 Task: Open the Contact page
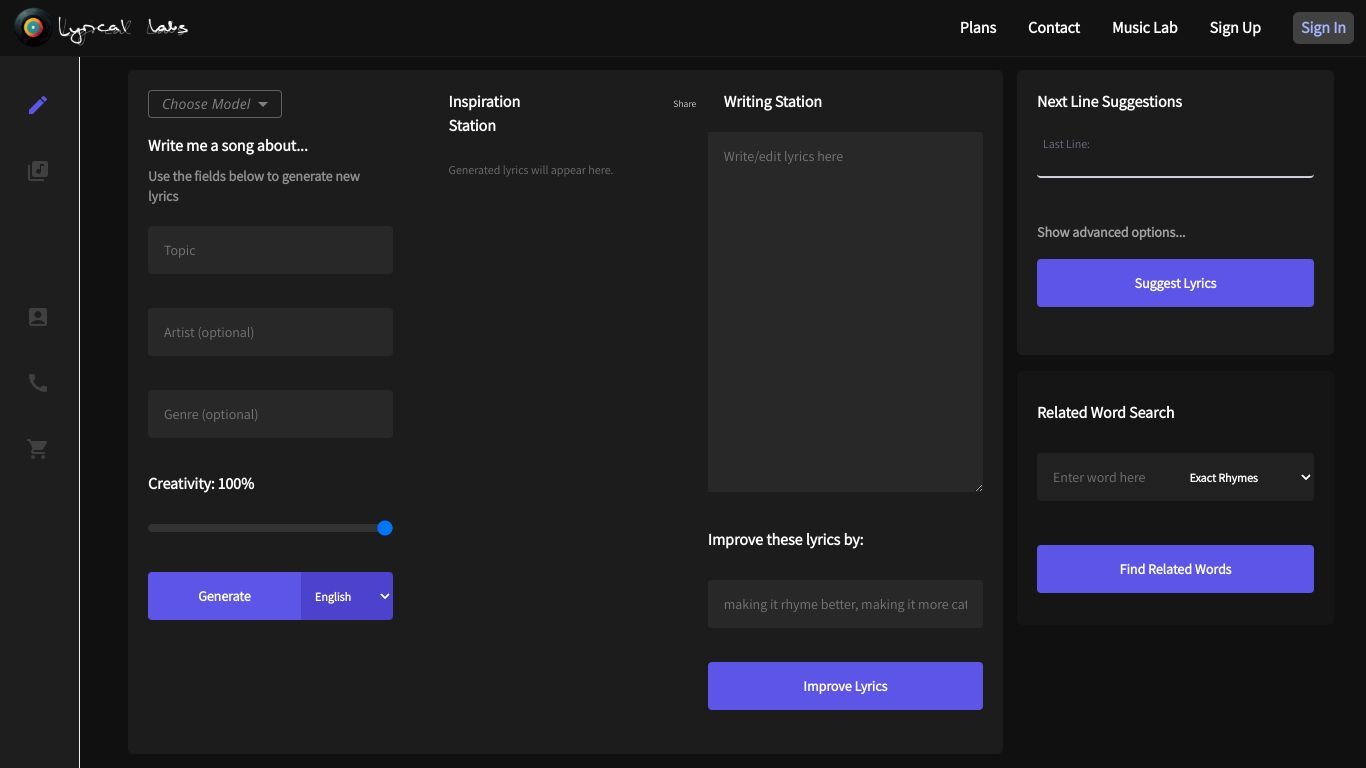click(1054, 27)
